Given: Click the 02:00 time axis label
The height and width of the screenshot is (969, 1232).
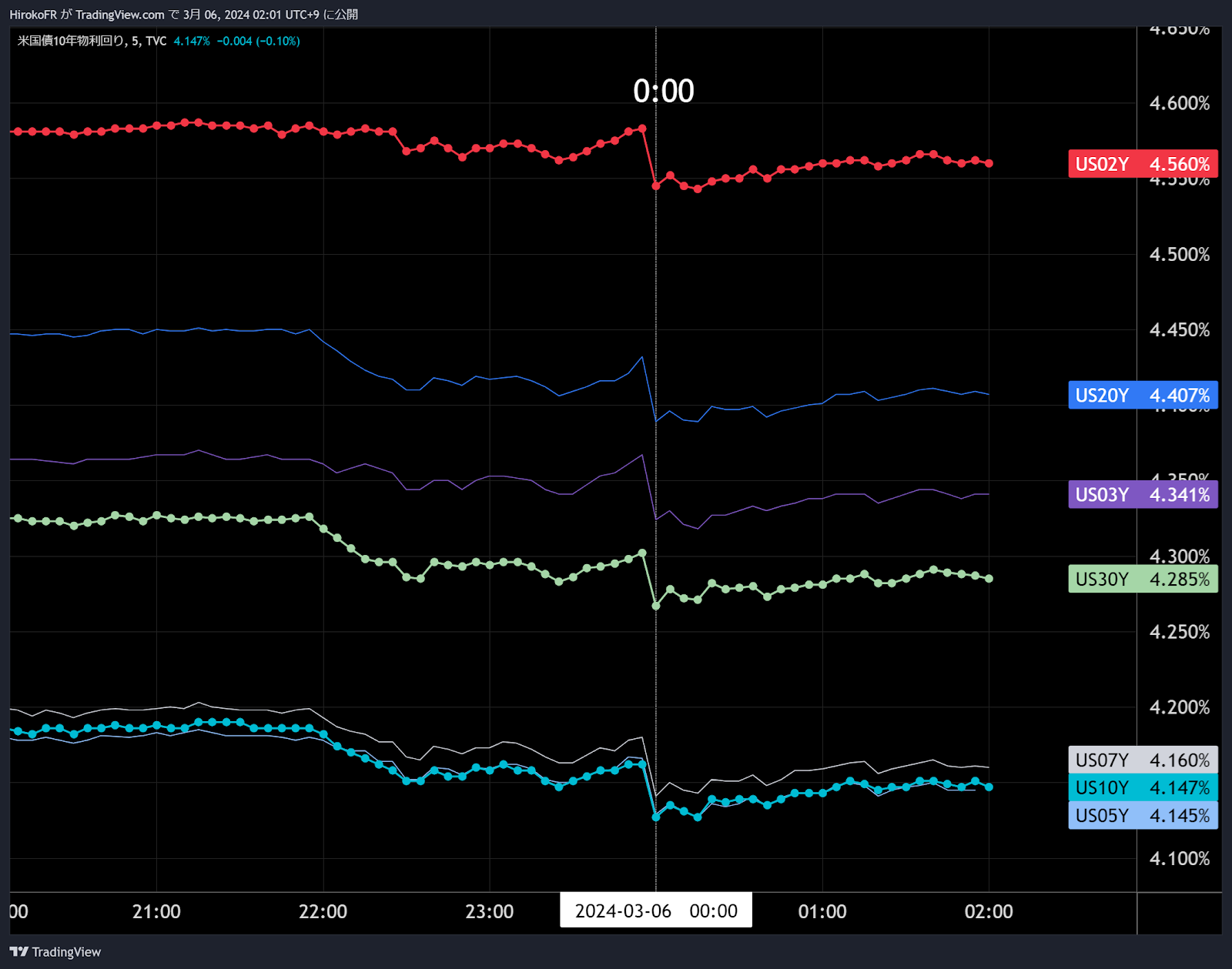Looking at the screenshot, I should (x=989, y=911).
